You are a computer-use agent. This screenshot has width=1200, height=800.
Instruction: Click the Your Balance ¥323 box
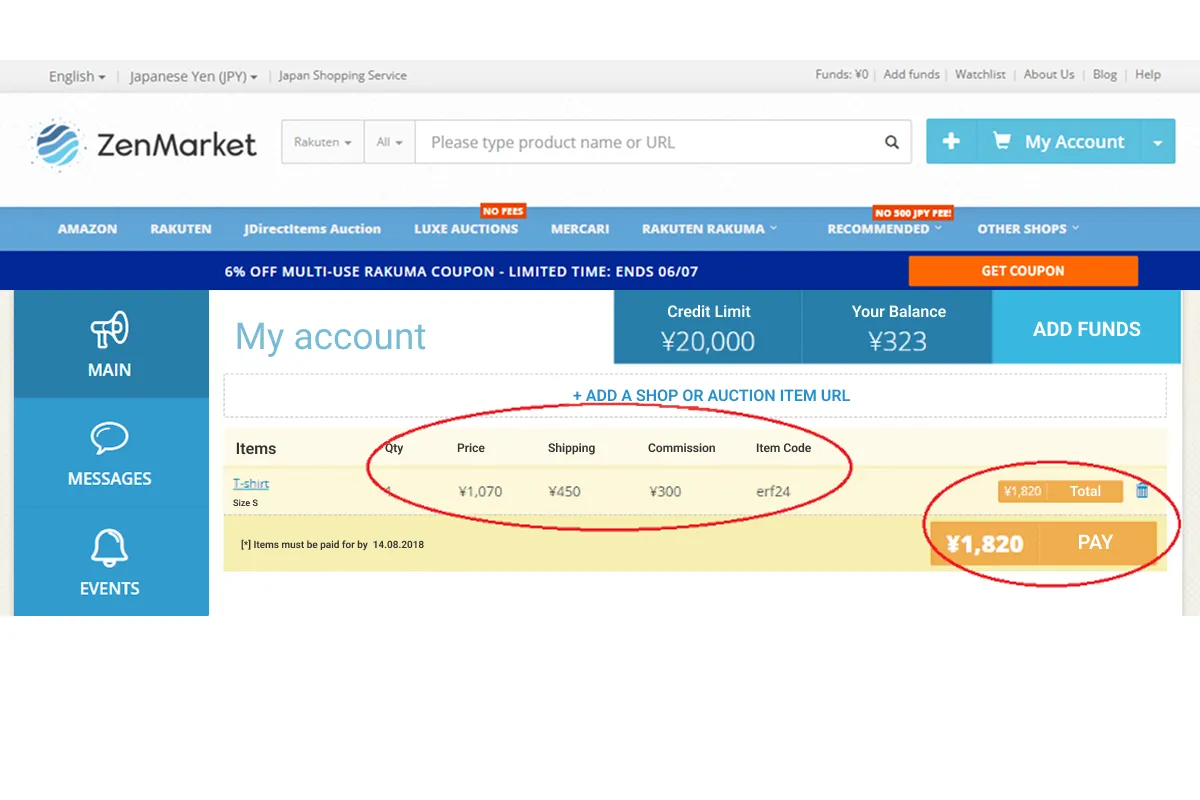click(x=898, y=328)
